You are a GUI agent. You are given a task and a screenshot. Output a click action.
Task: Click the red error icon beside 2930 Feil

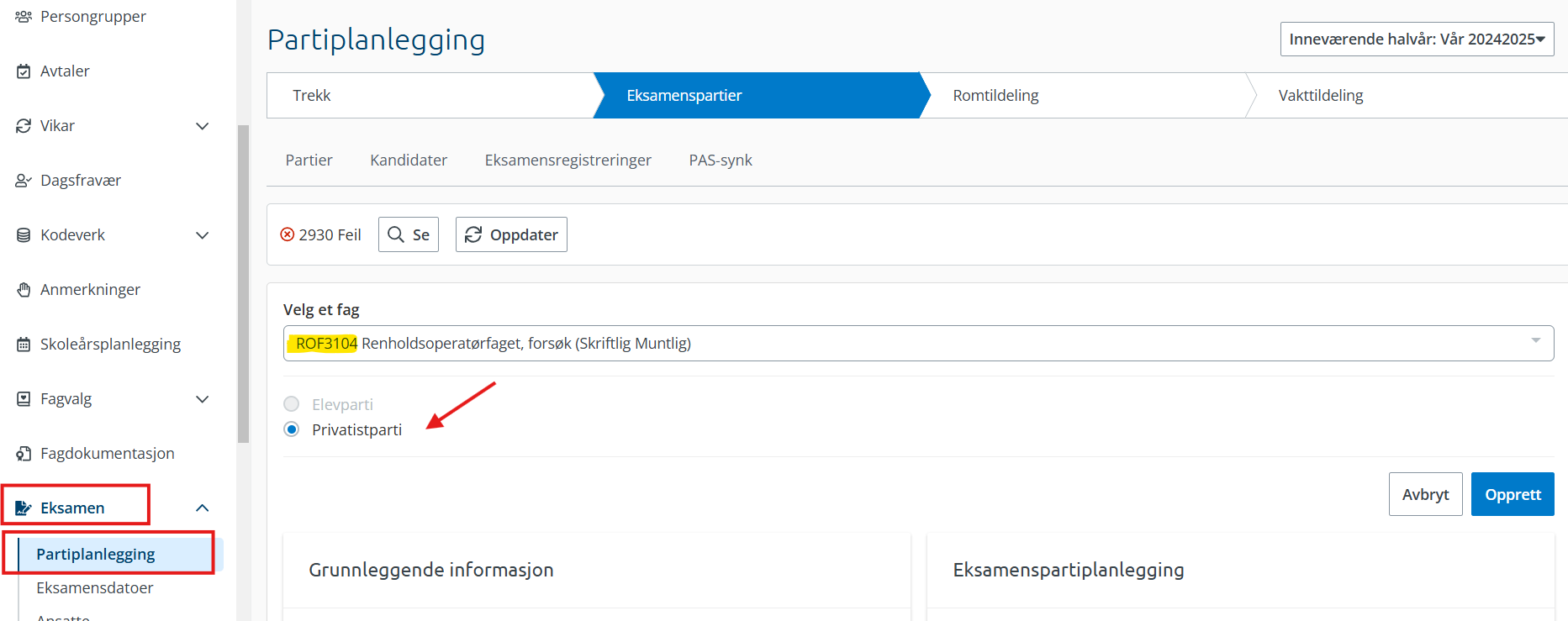pyautogui.click(x=288, y=234)
